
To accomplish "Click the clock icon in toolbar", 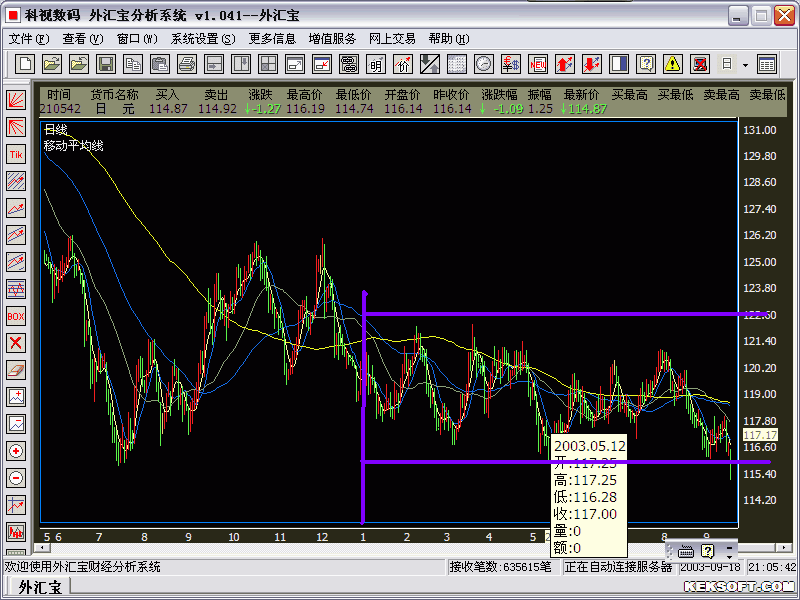I will pos(484,64).
